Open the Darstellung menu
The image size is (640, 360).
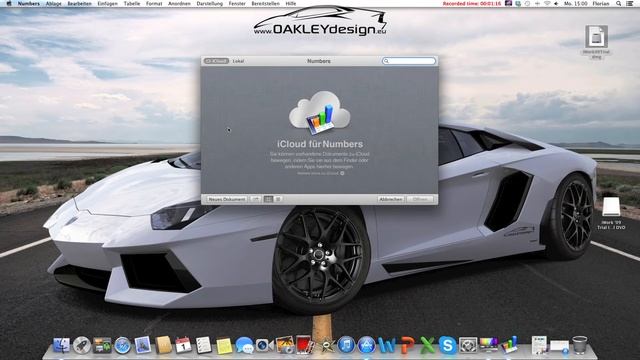[x=209, y=3]
